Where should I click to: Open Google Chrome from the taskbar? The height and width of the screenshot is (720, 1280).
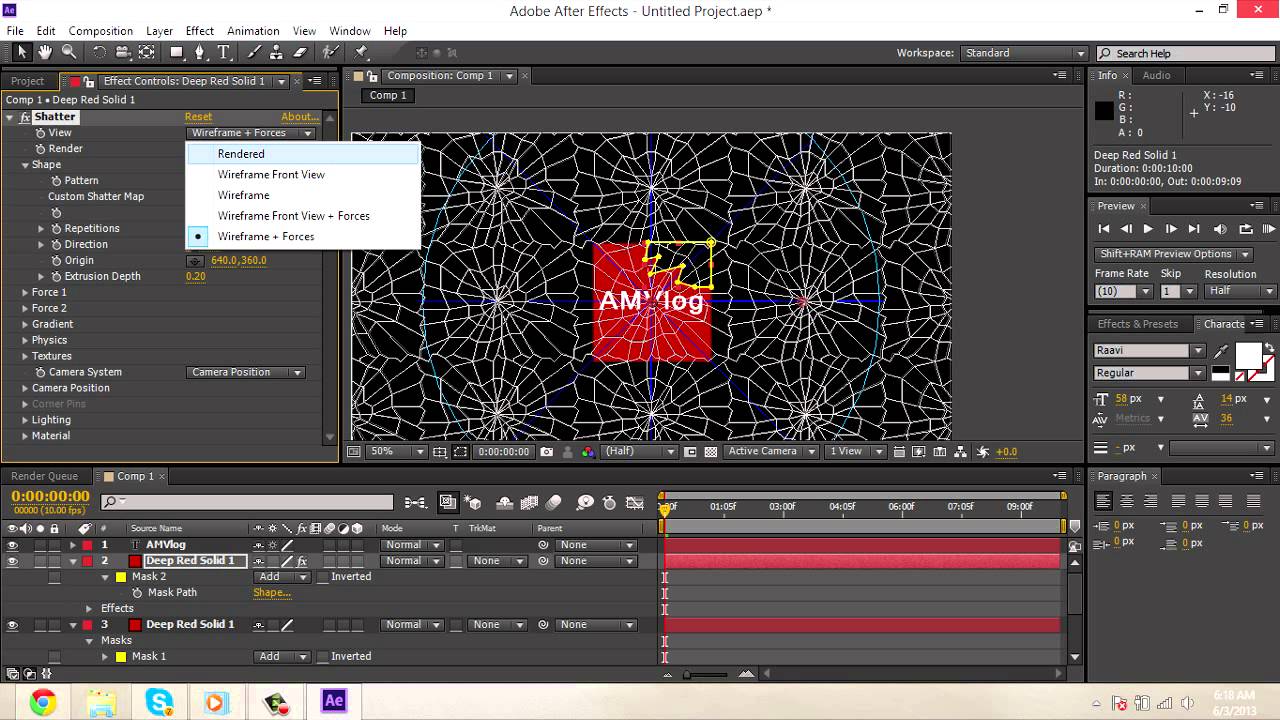[43, 701]
